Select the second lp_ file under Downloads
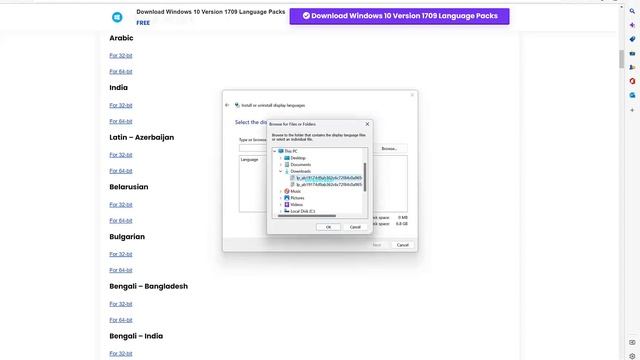640x360 pixels. (329, 184)
